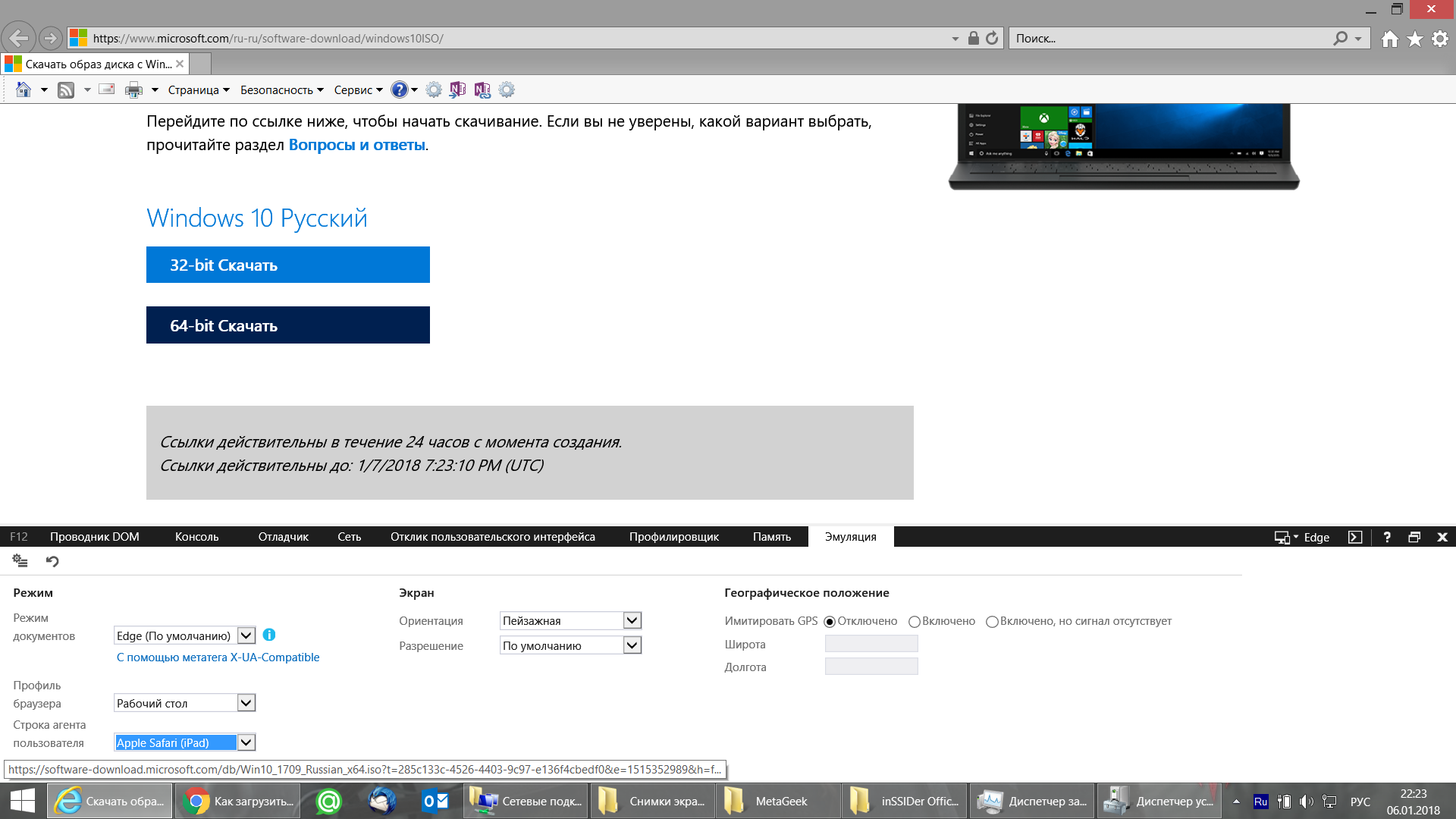This screenshot has height=819, width=1456.
Task: Click the Широта latitude input field
Action: tap(871, 645)
